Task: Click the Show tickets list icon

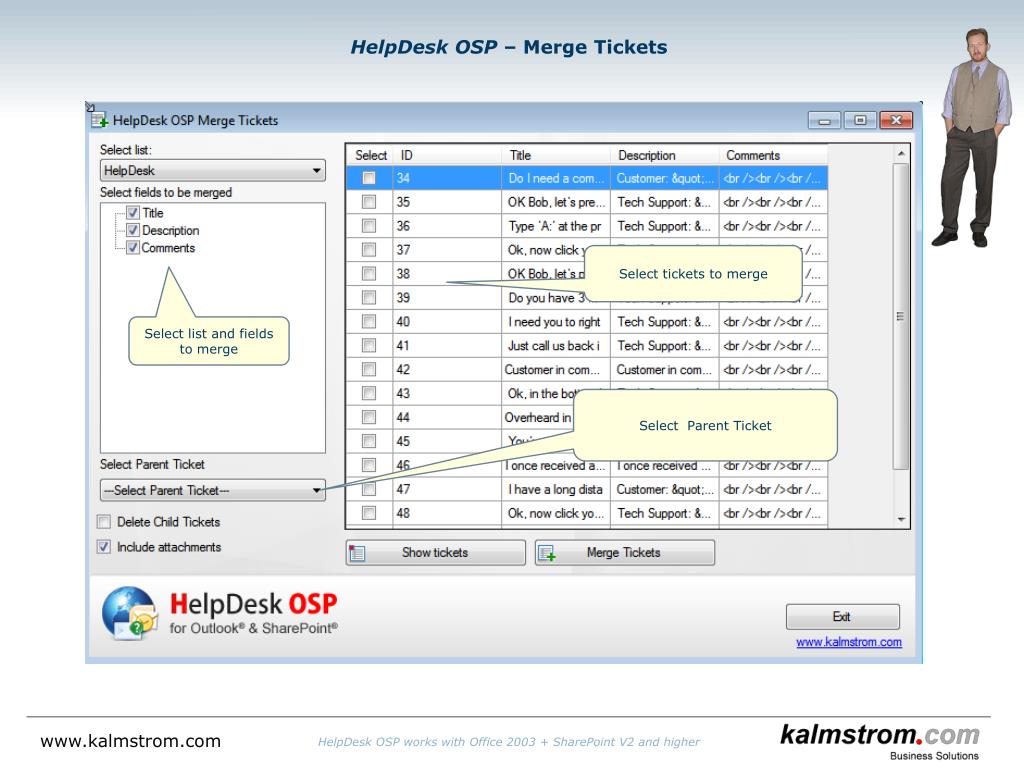Action: point(357,553)
